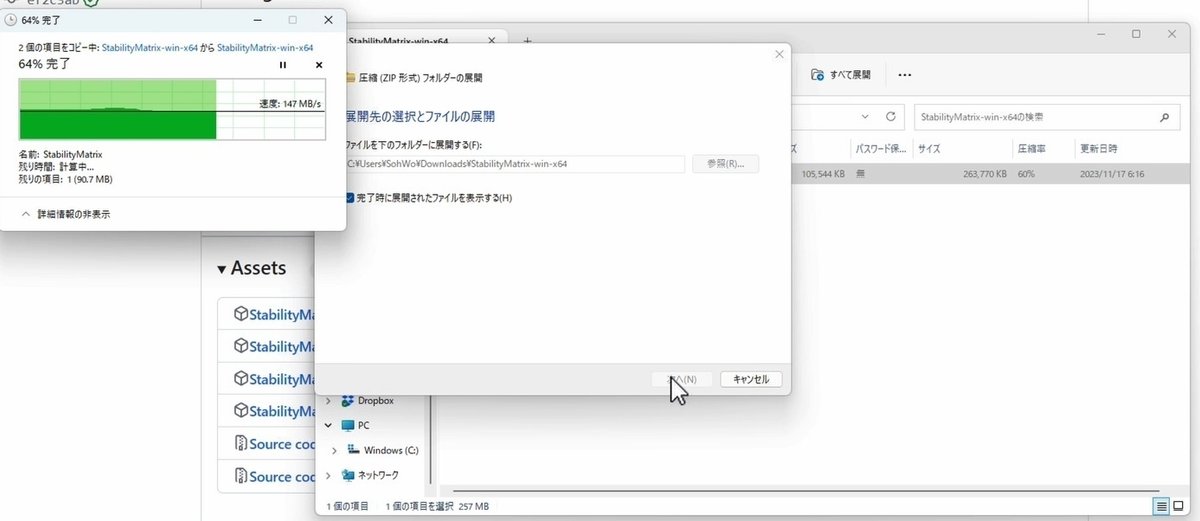This screenshot has height=521, width=1200.
Task: Click the 残り時間: 計算中... line
Action: (x=56, y=167)
